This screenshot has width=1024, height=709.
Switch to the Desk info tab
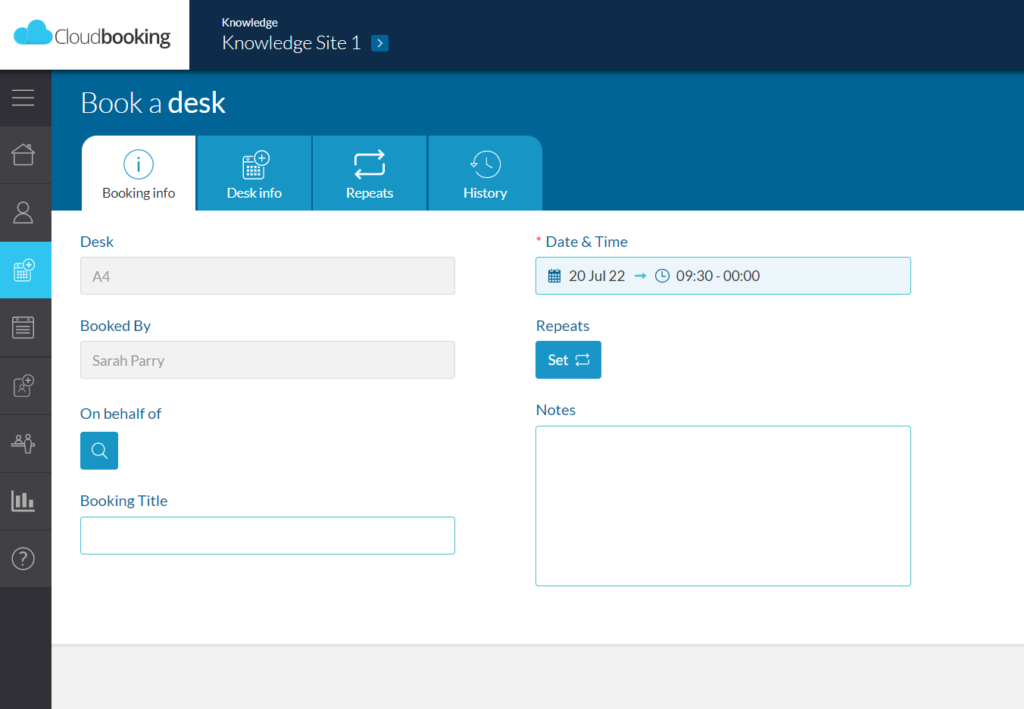[254, 173]
